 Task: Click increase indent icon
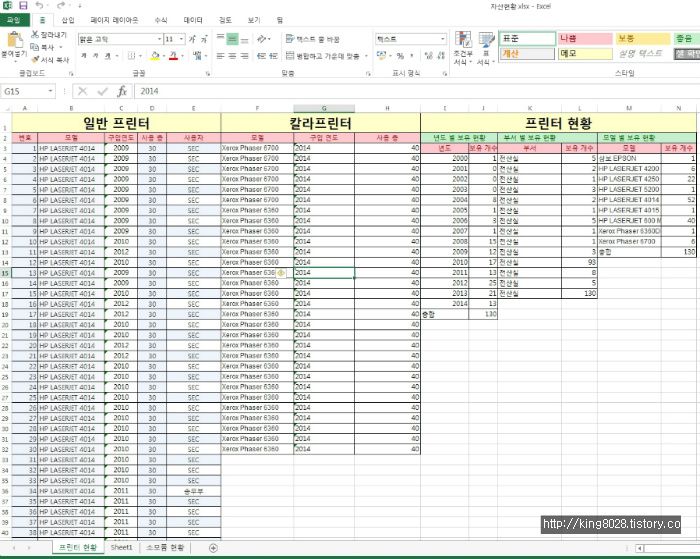274,56
